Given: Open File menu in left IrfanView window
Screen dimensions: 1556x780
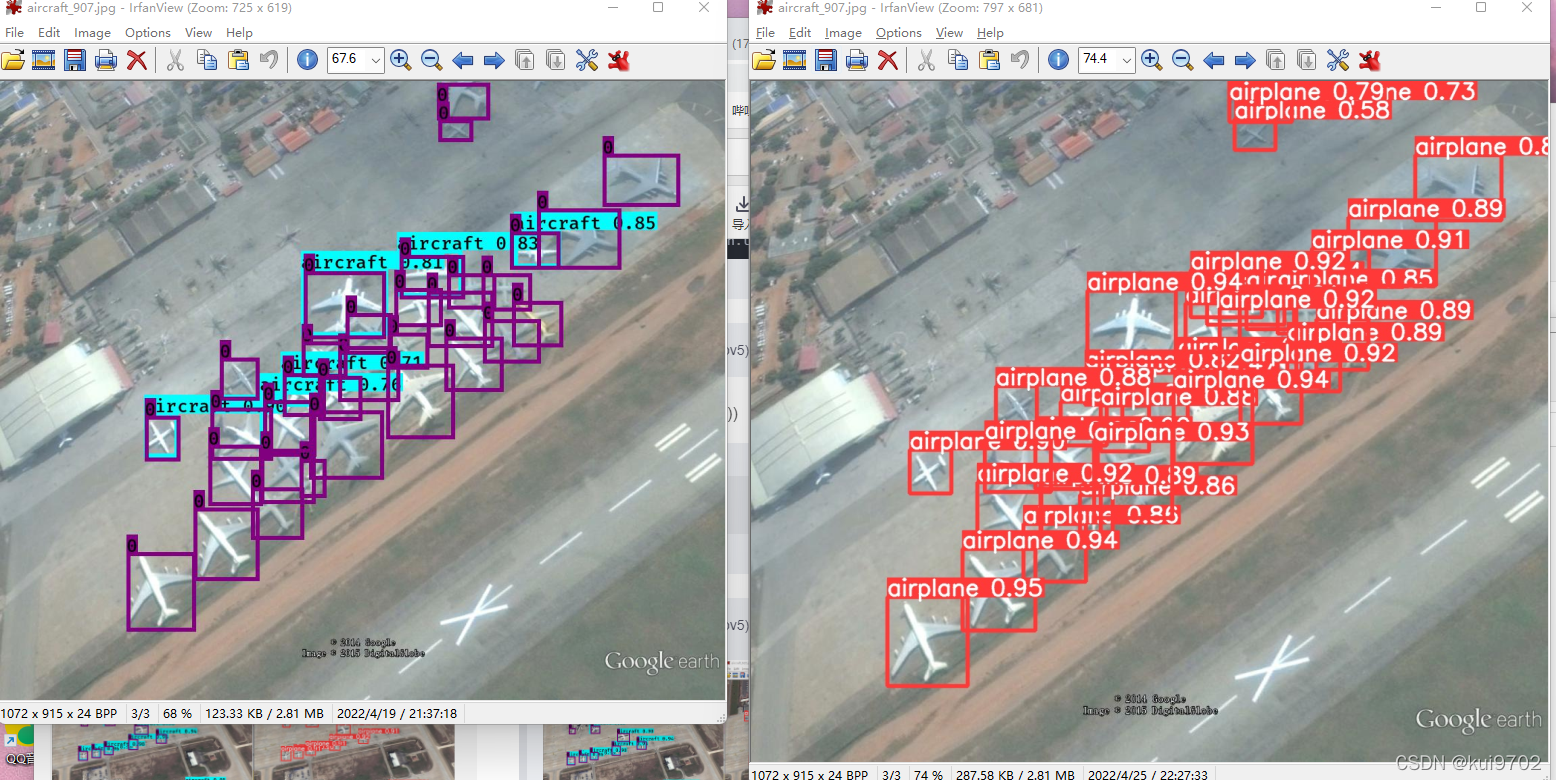Looking at the screenshot, I should pos(14,33).
